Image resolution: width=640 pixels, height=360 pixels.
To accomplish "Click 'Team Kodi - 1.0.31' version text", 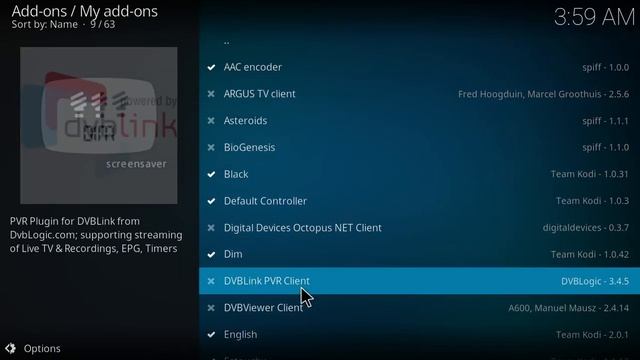I will (x=590, y=174).
